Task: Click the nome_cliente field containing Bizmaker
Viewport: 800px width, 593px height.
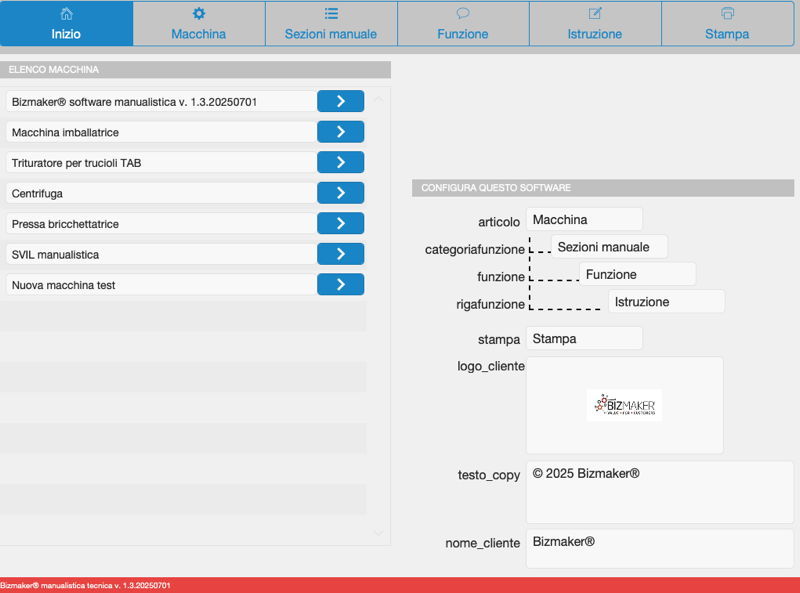Action: tap(660, 549)
